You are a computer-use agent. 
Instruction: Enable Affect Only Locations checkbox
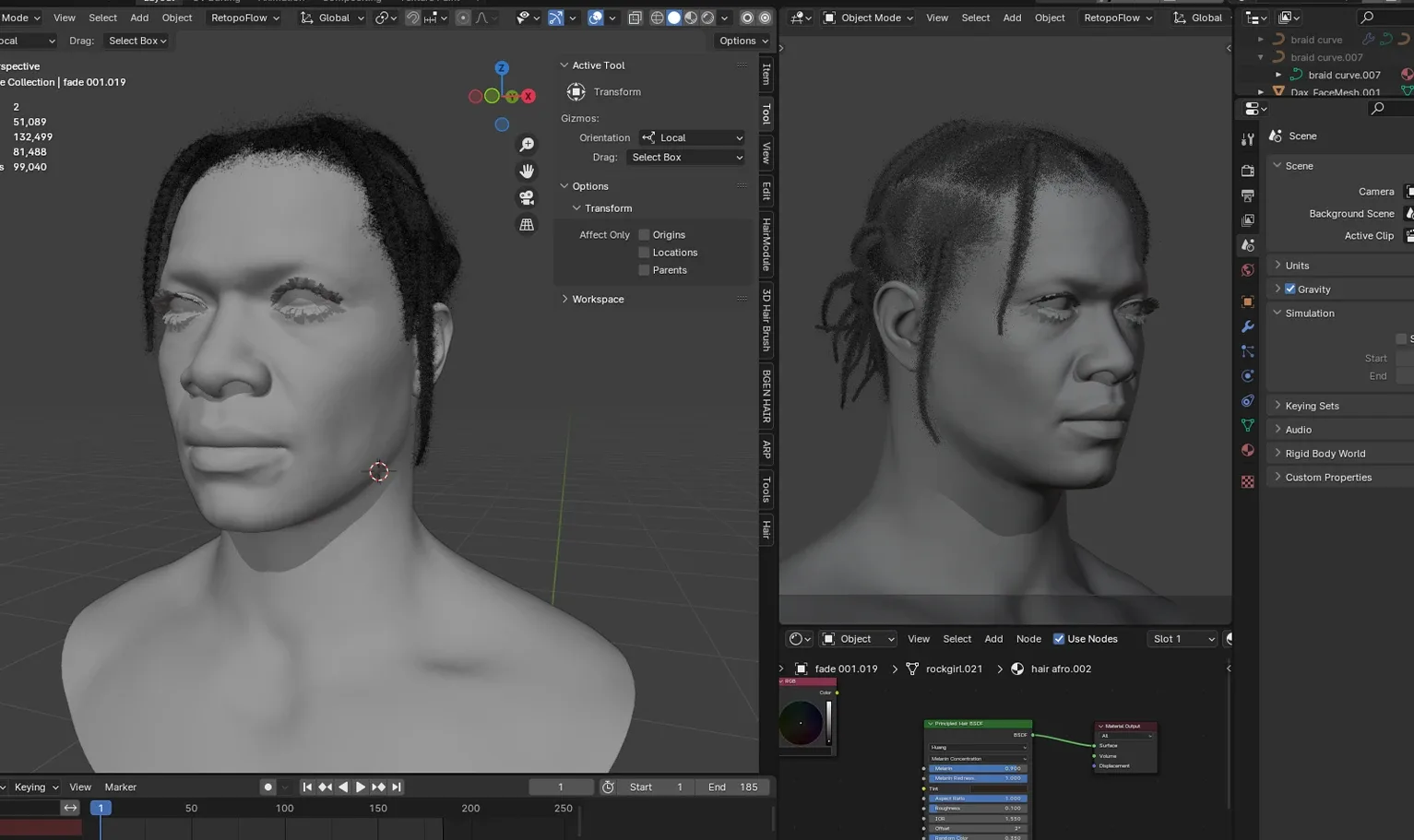(644, 253)
